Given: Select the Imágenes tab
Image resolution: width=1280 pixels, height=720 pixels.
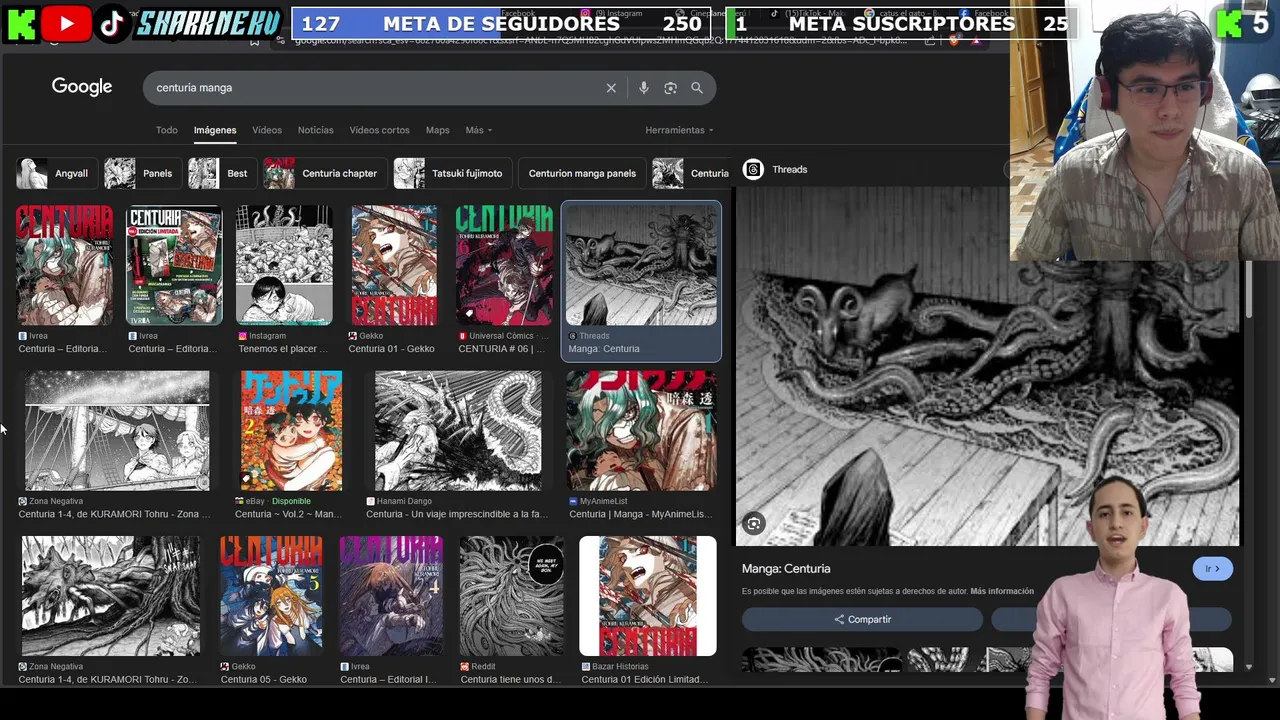Looking at the screenshot, I should (x=215, y=130).
